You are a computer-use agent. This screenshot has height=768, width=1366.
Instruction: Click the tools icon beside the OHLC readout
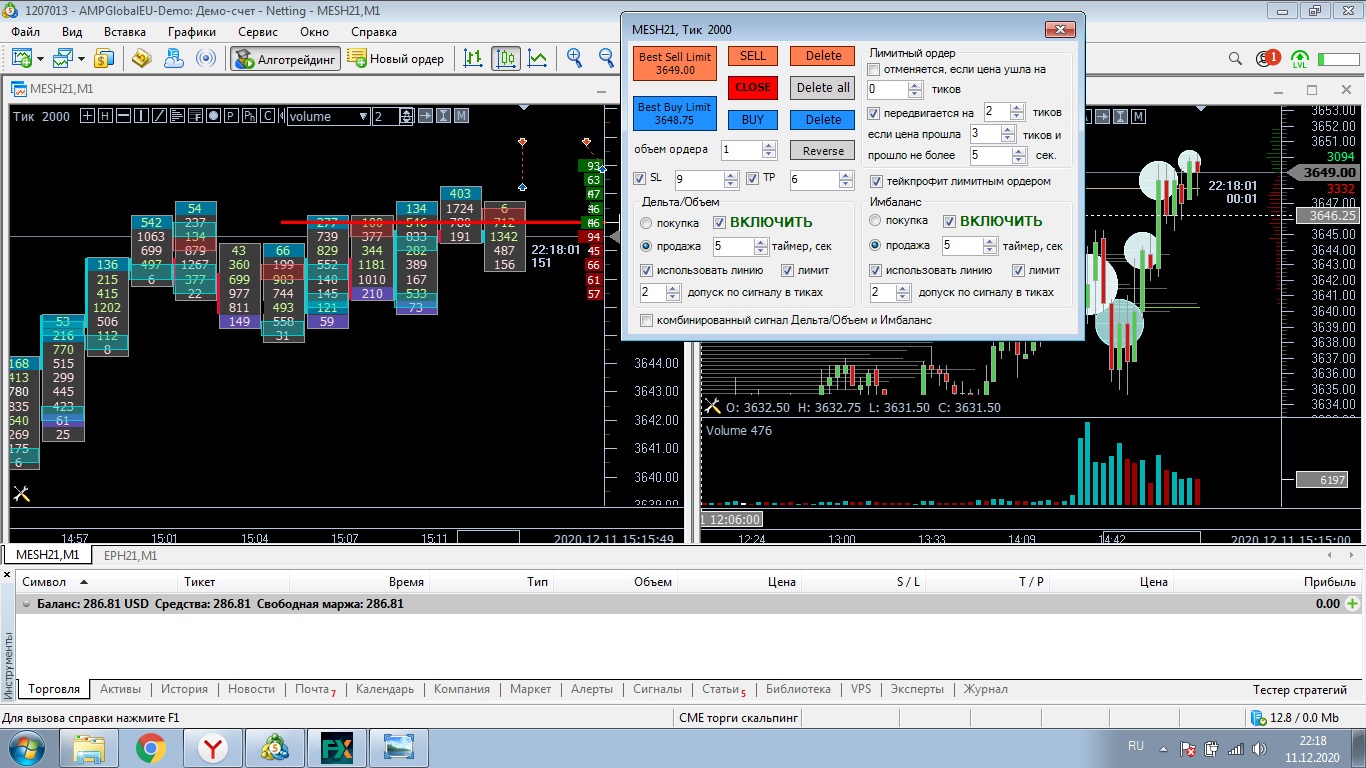(713, 406)
